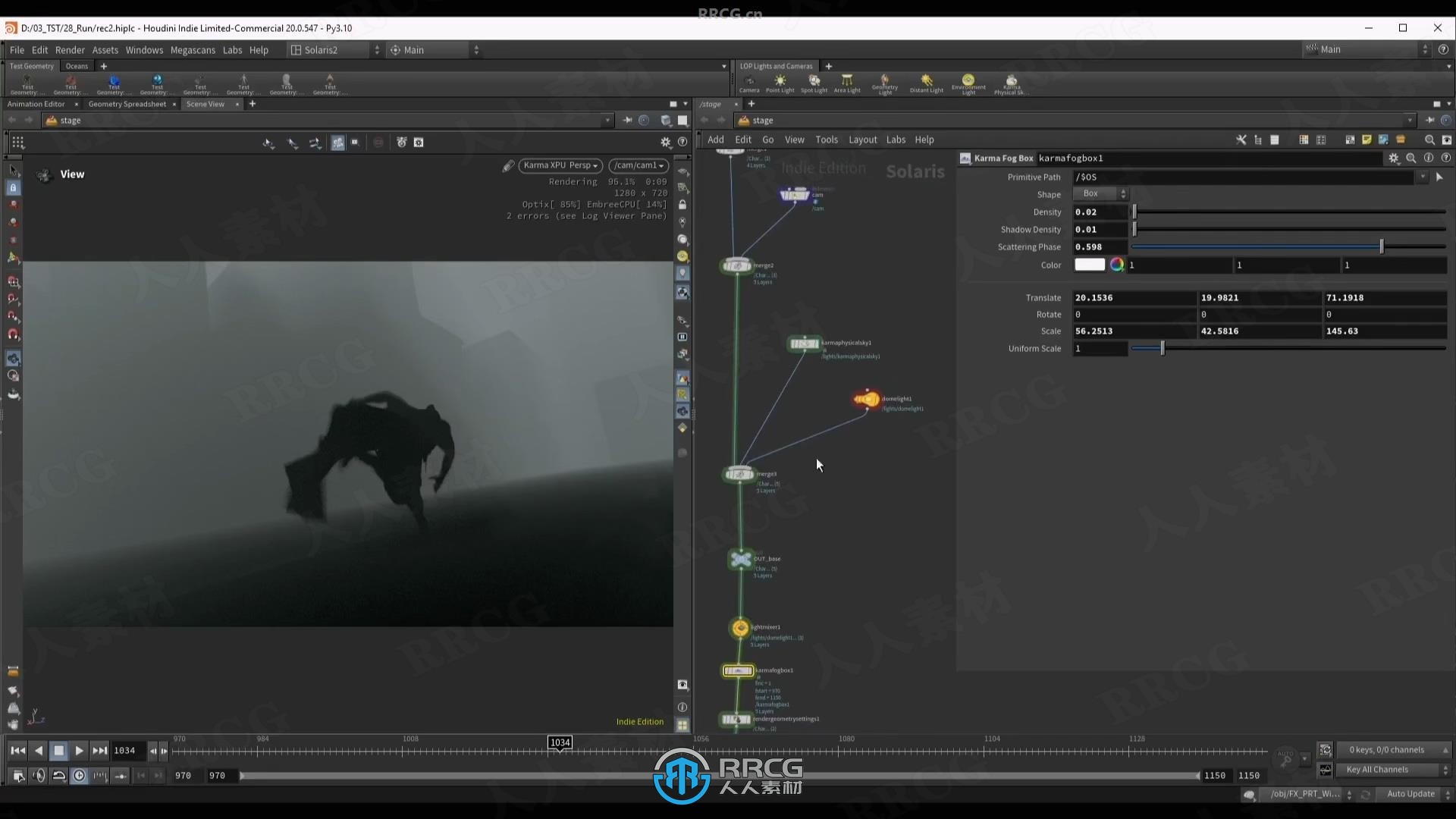This screenshot has height=819, width=1456.
Task: Click the parameter pane help question icon
Action: 1445,158
